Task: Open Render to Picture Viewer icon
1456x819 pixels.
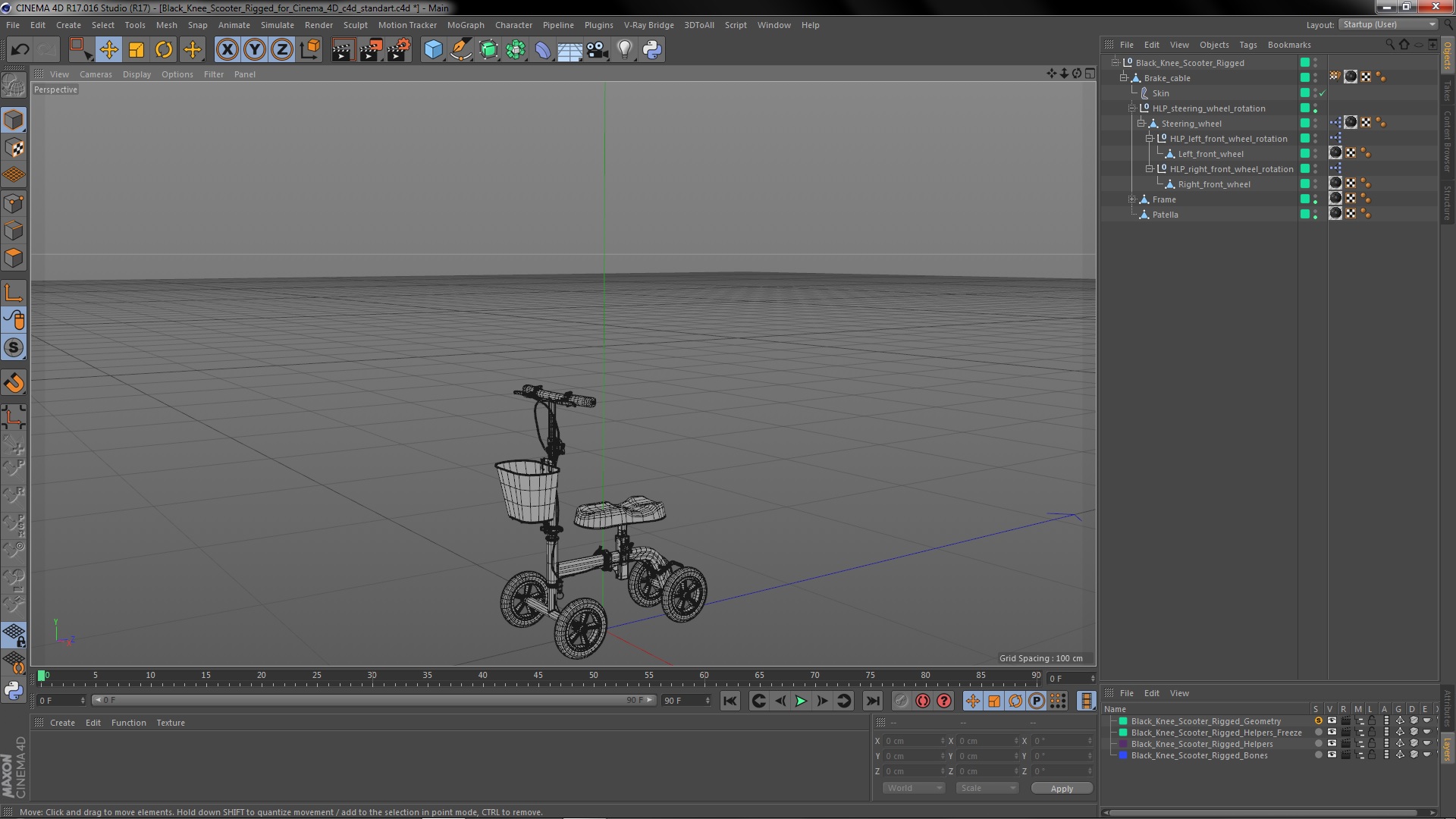Action: [x=371, y=50]
